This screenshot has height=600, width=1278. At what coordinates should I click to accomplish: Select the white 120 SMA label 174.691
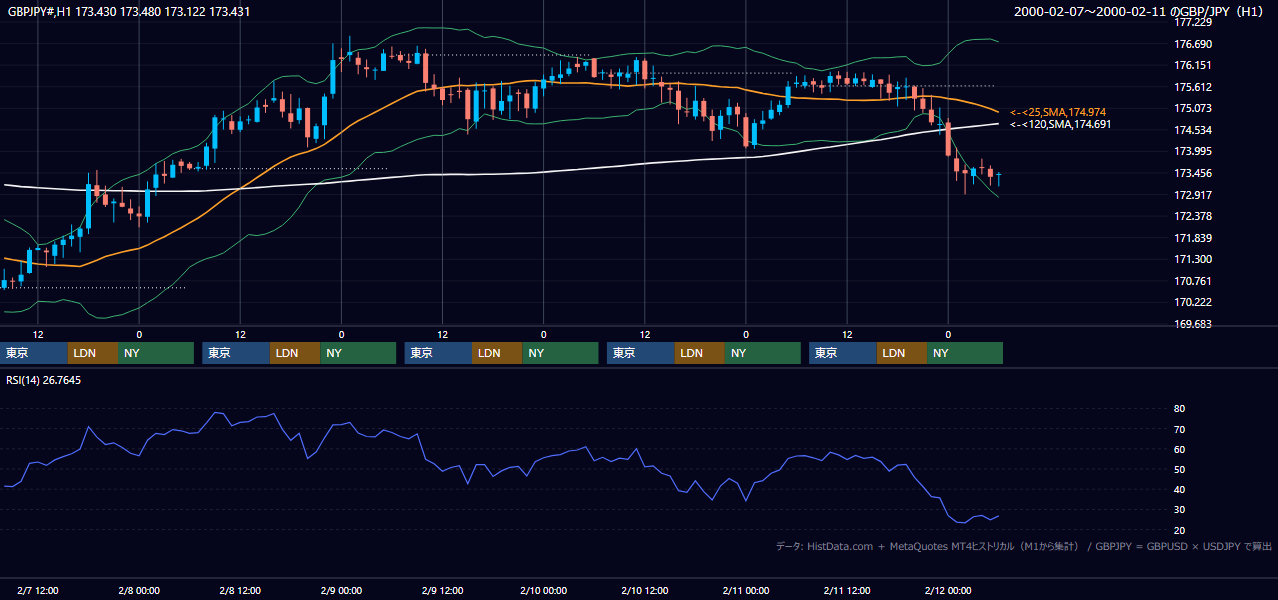pos(1060,125)
